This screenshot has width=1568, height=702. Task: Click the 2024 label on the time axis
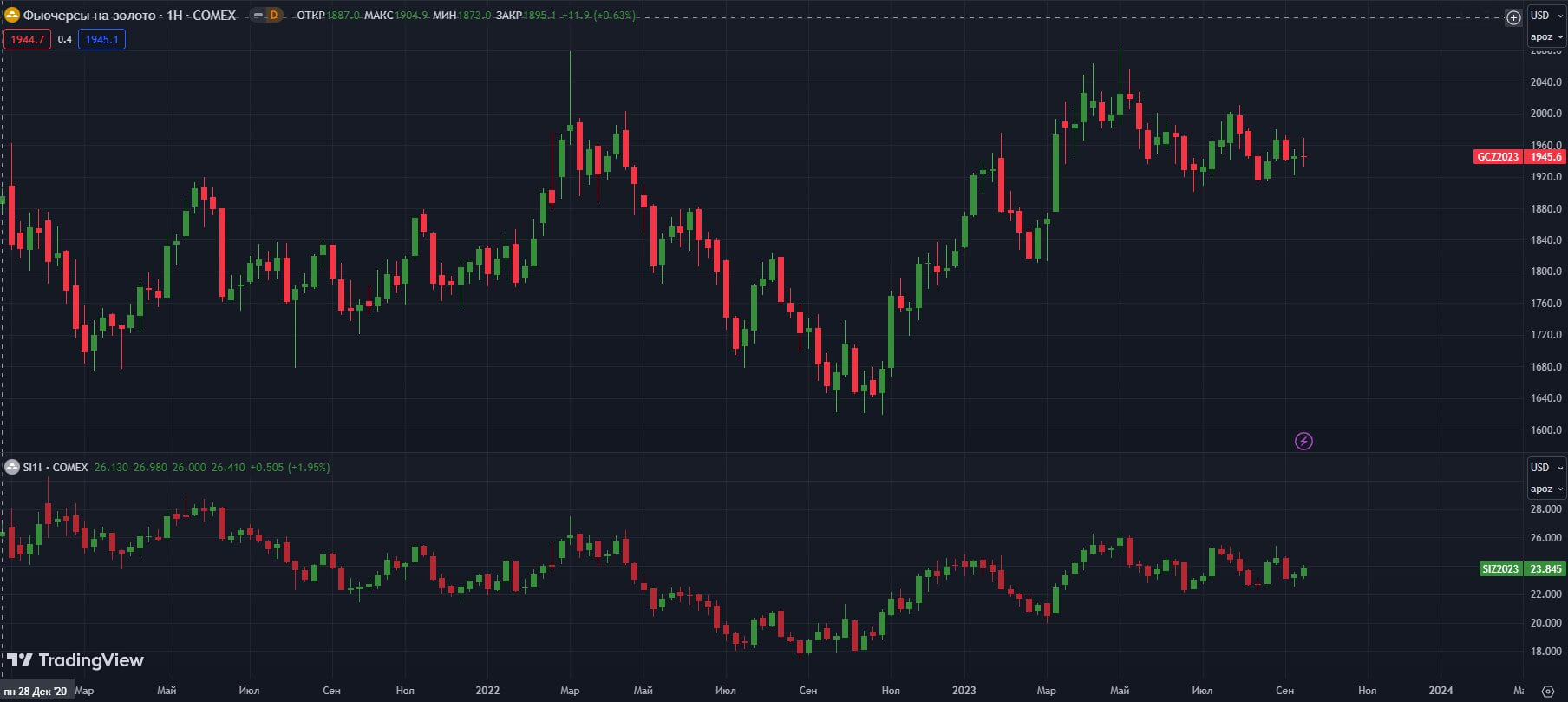coord(1441,691)
